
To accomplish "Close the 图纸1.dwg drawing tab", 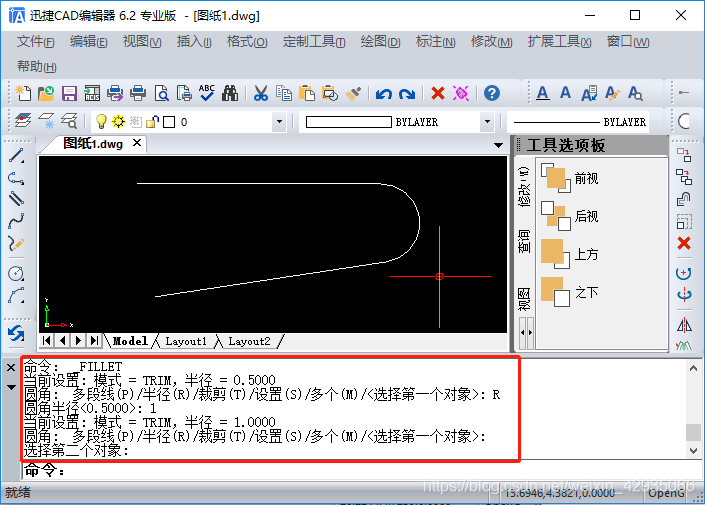I will click(137, 143).
